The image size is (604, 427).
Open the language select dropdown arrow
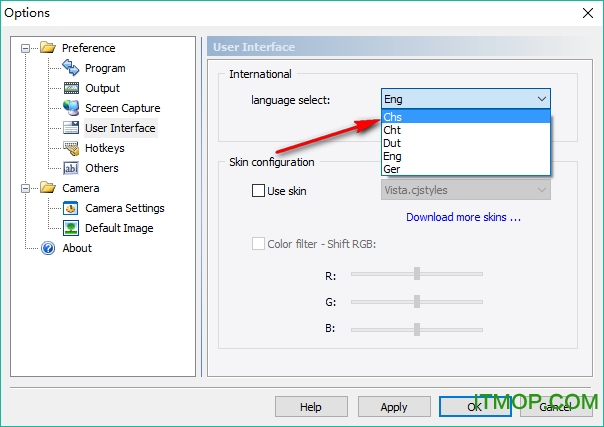click(x=541, y=99)
